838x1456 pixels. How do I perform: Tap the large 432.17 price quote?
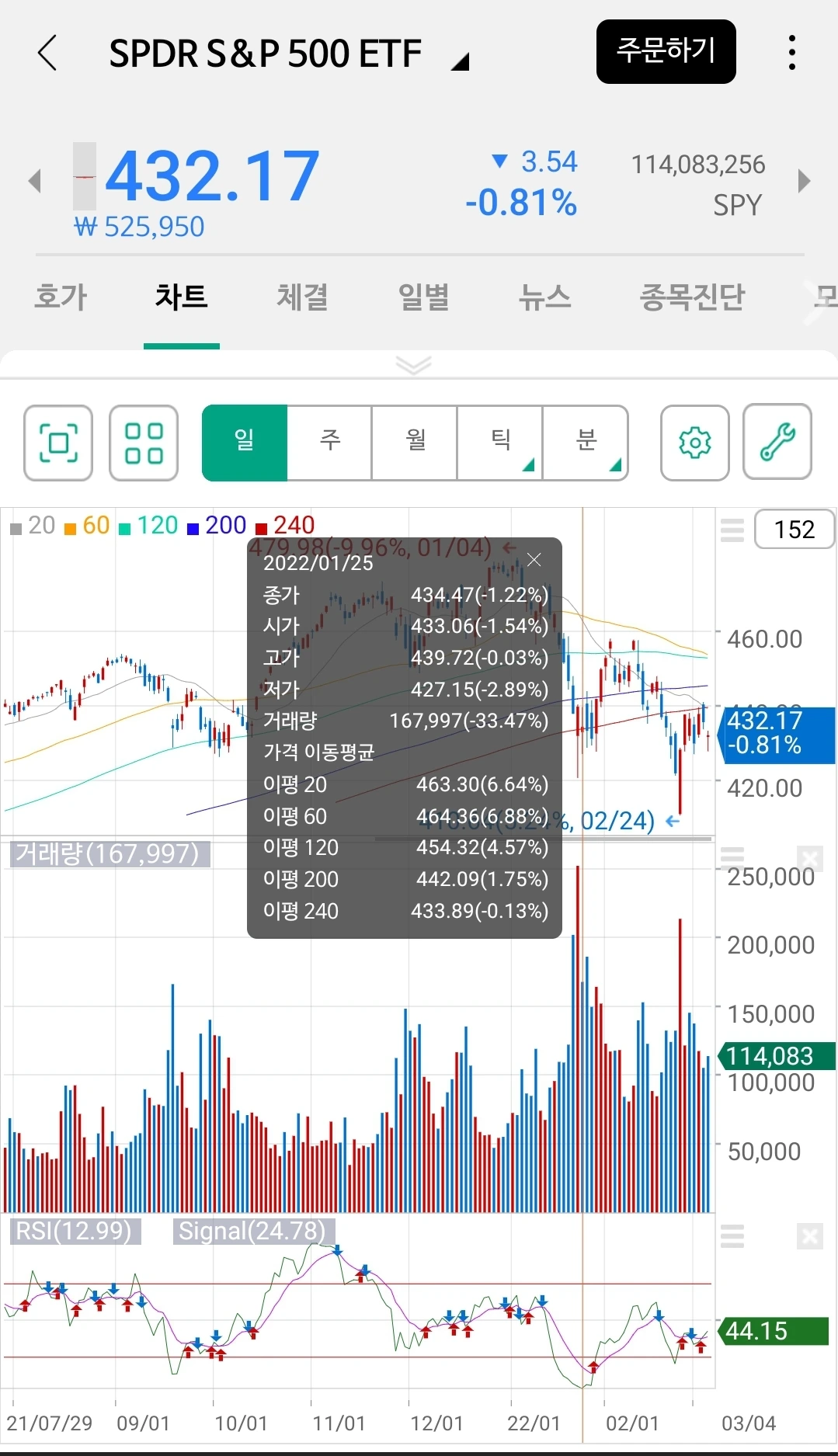(x=212, y=176)
